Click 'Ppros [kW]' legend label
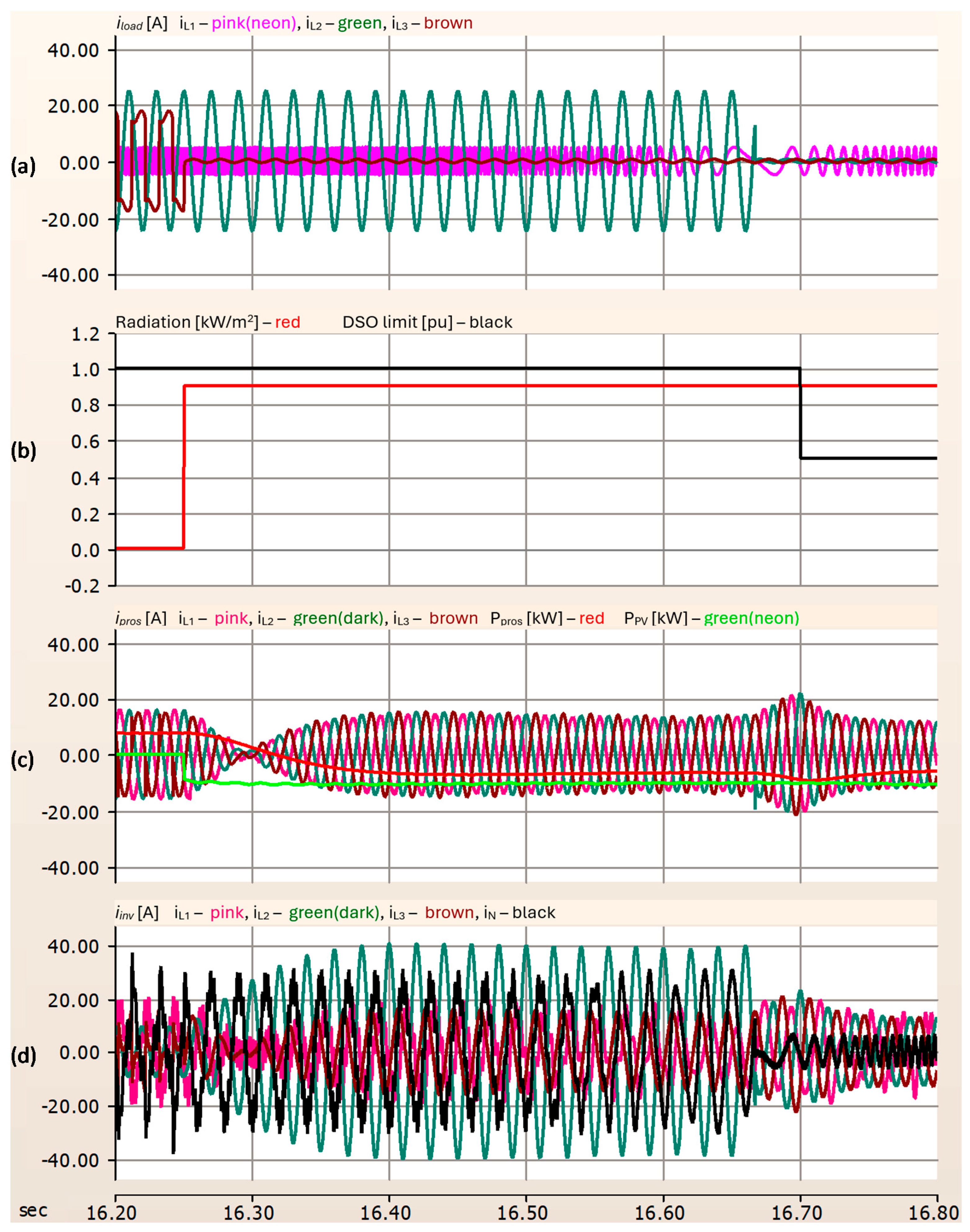The height and width of the screenshot is (1232, 970). point(527,618)
